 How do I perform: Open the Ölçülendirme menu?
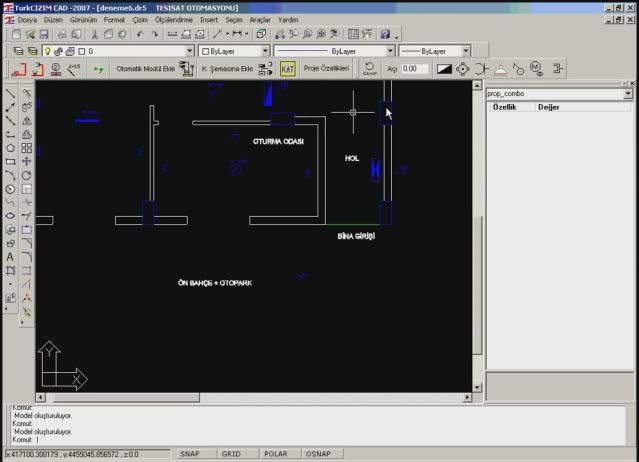(173, 20)
